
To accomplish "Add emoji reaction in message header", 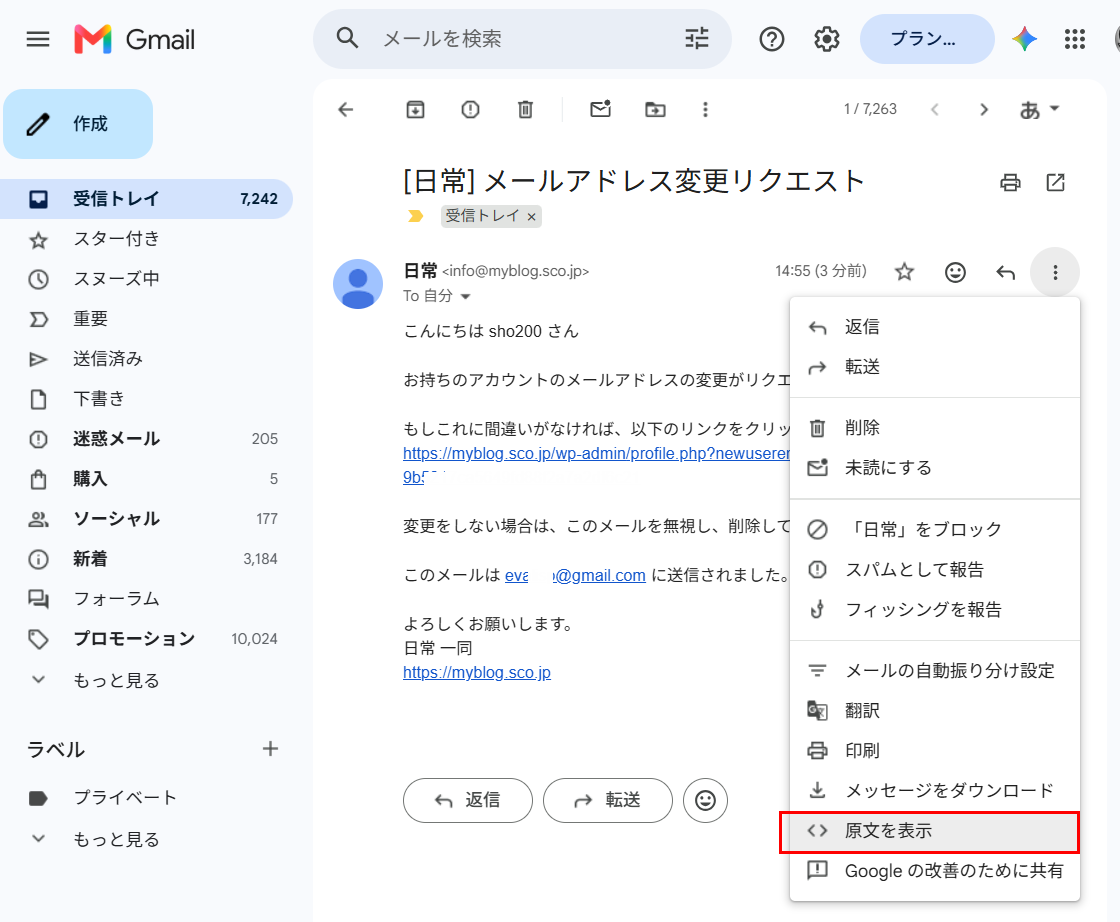I will pos(955,272).
